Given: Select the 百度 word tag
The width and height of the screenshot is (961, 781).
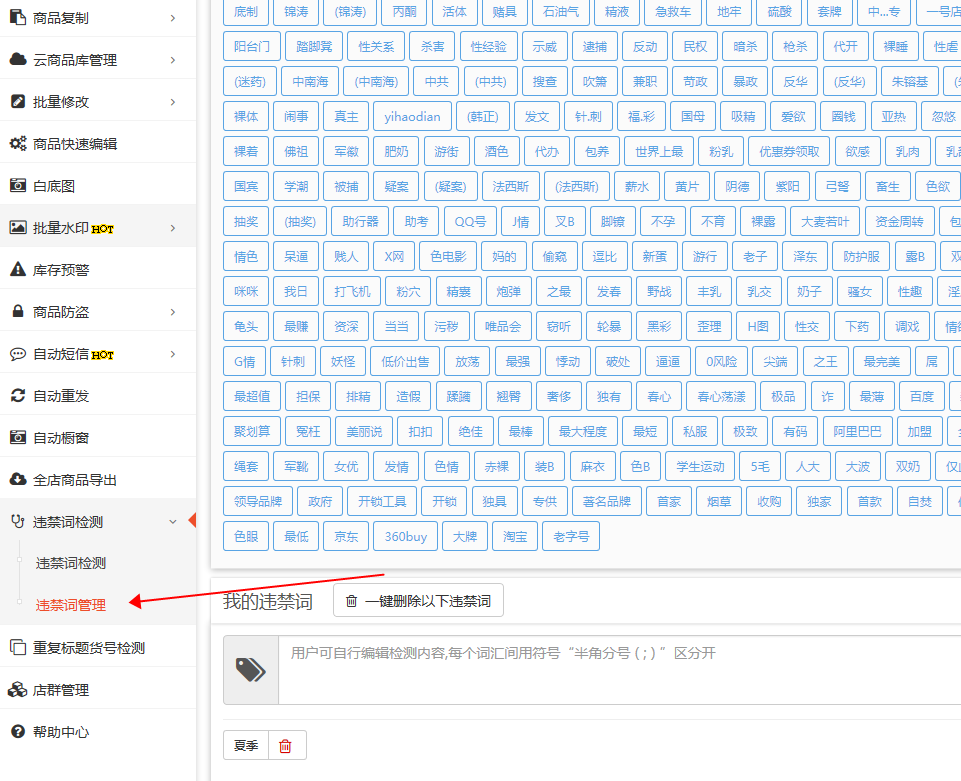Looking at the screenshot, I should pyautogui.click(x=922, y=397).
